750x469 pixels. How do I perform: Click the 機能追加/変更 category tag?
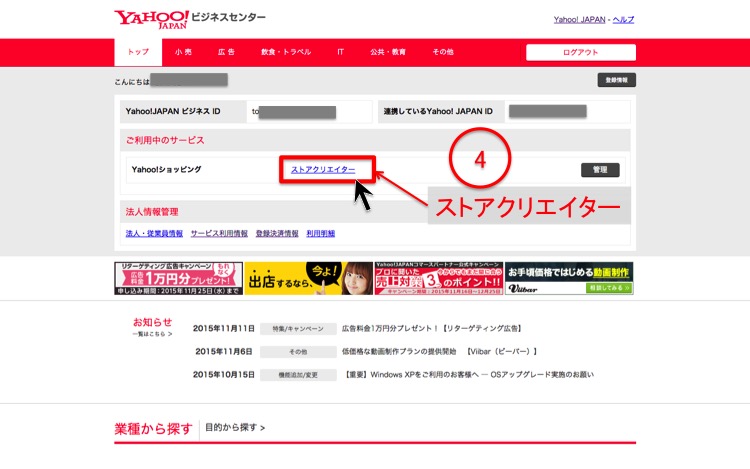(298, 375)
